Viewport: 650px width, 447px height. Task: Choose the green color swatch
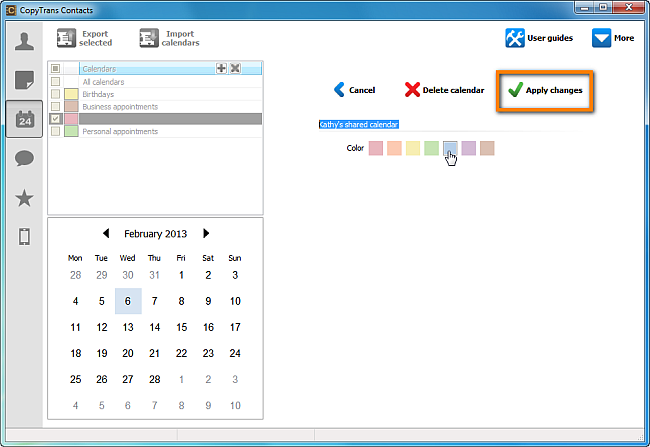point(432,148)
